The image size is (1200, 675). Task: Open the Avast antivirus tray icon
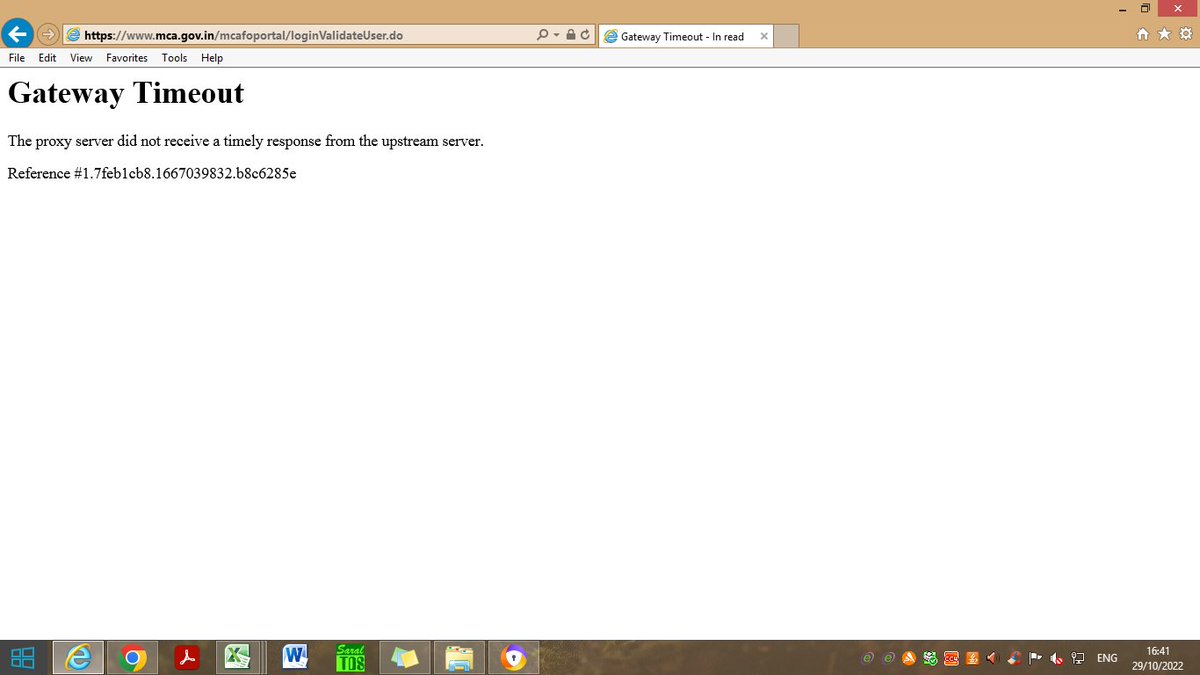coord(910,658)
